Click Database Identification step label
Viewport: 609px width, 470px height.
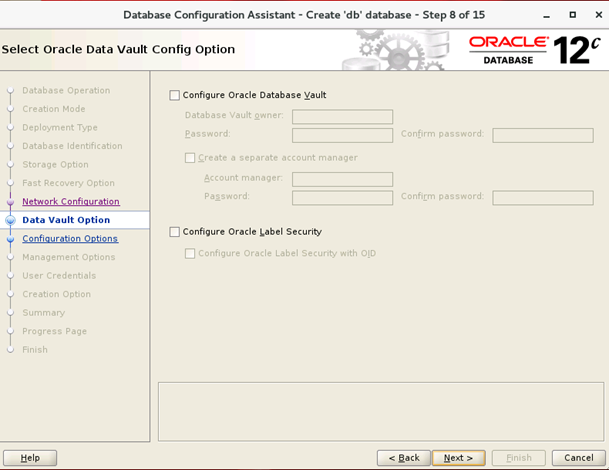(x=72, y=146)
